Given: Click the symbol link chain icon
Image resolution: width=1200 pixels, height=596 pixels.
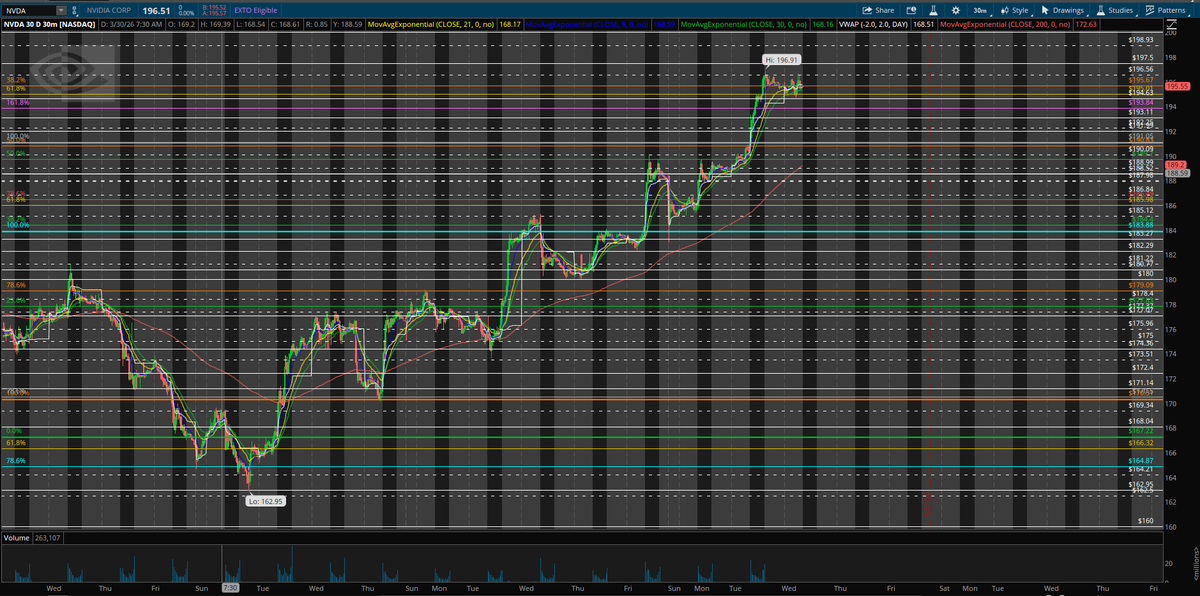Looking at the screenshot, I should tap(74, 9).
